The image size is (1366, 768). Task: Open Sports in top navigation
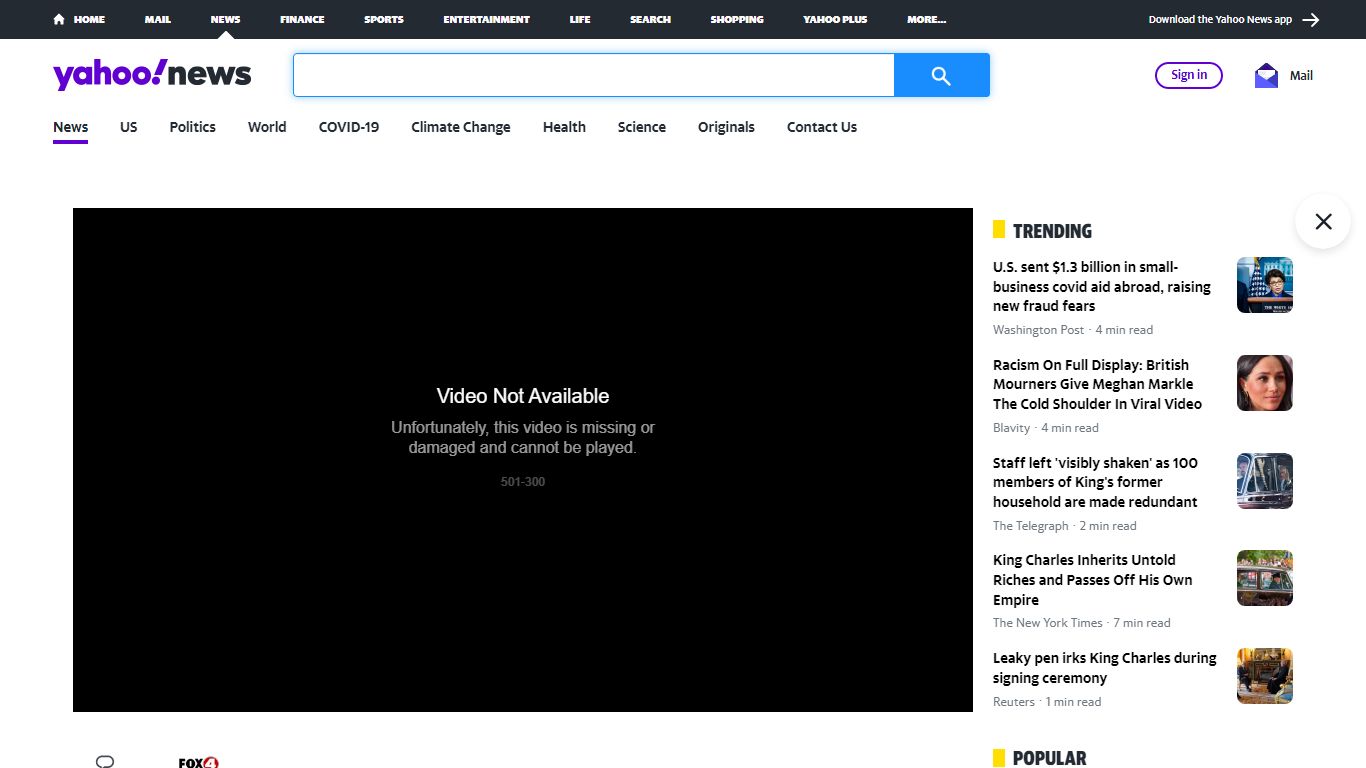(x=384, y=19)
